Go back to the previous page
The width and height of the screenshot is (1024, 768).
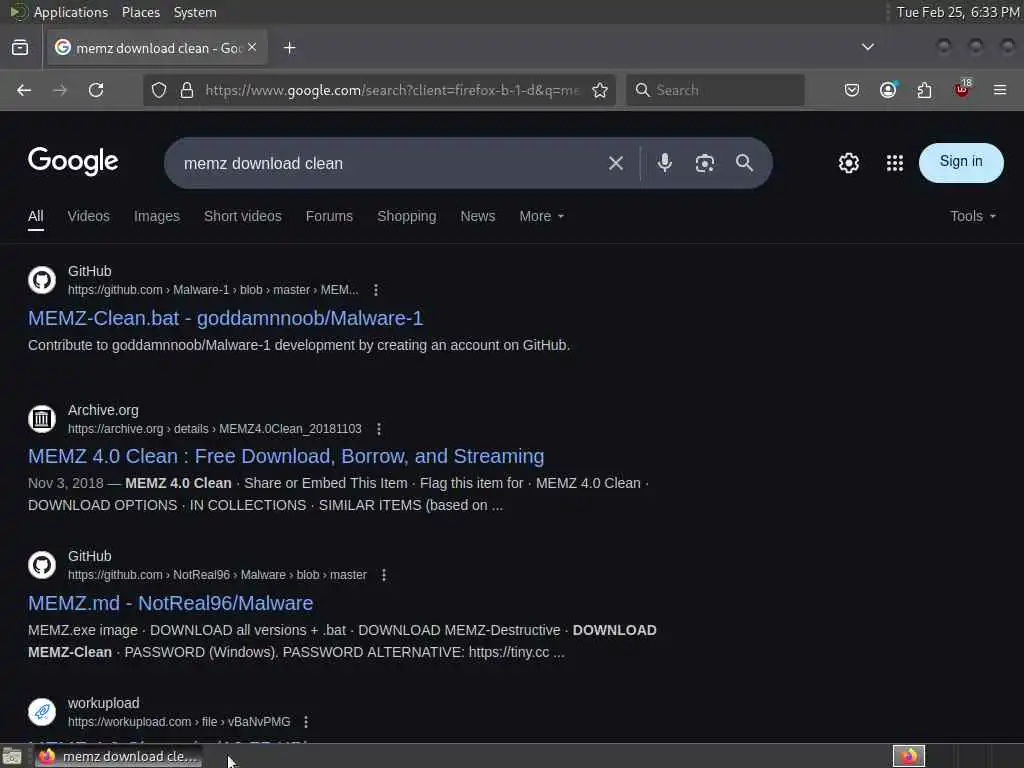(24, 90)
